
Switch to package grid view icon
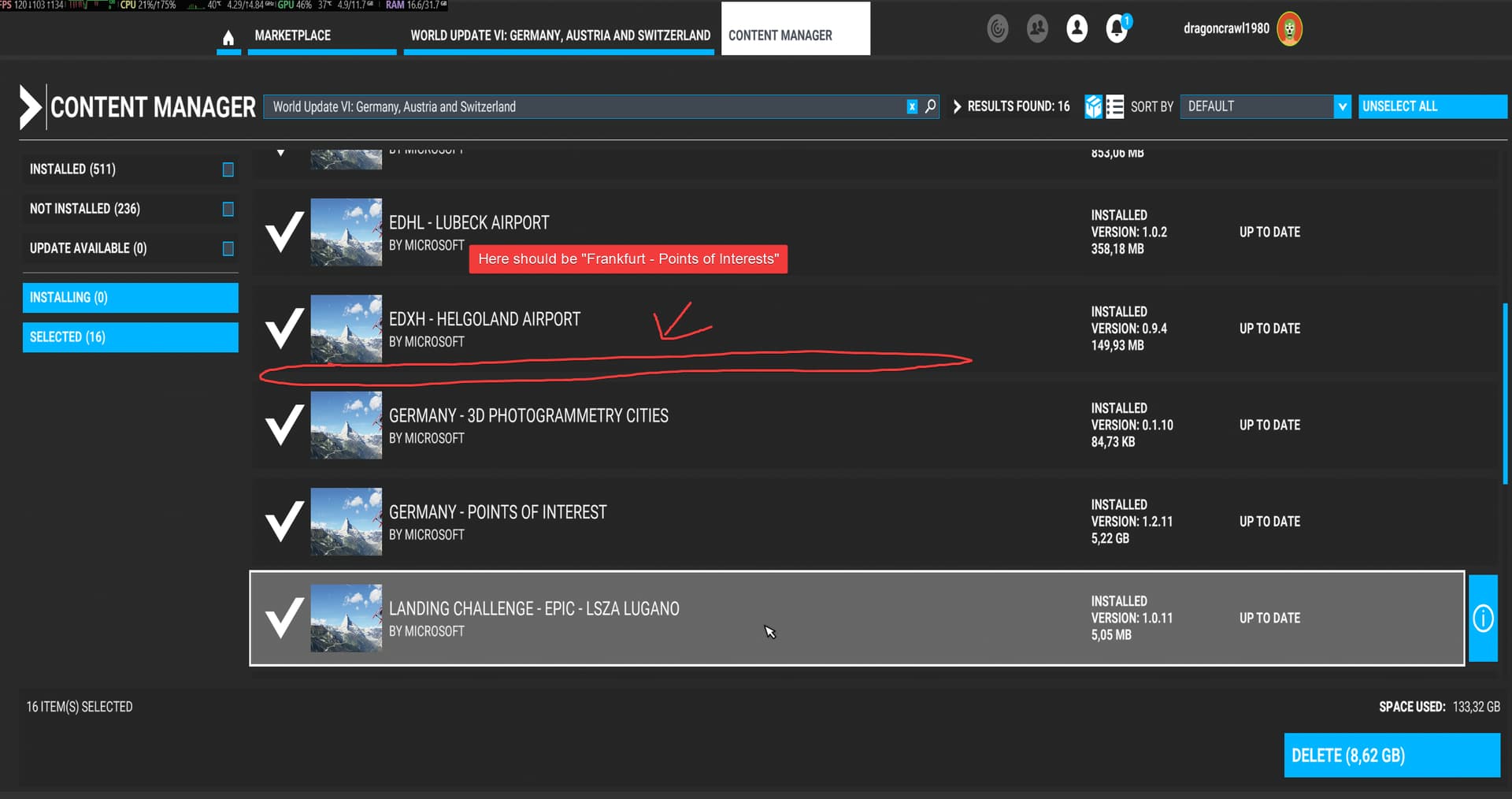(1093, 106)
